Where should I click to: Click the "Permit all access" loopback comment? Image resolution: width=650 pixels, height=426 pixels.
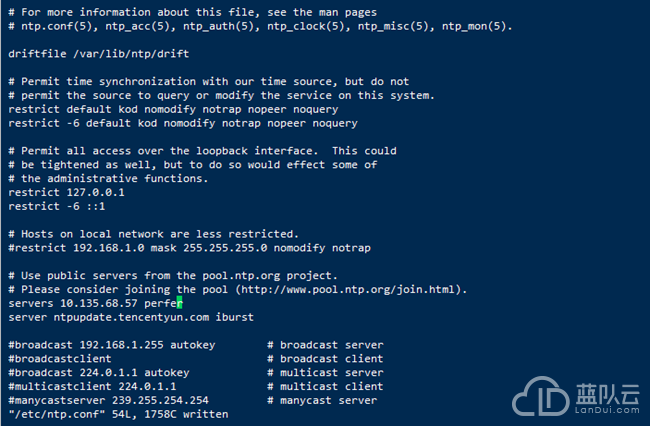click(x=202, y=150)
